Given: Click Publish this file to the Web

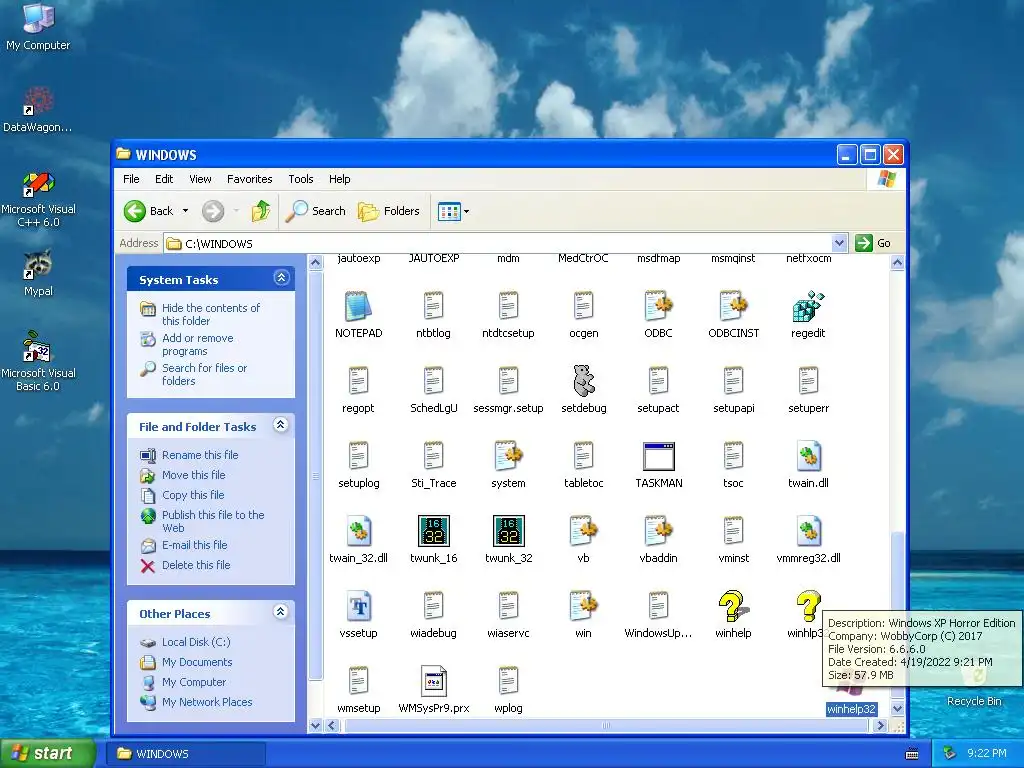Looking at the screenshot, I should click(213, 521).
